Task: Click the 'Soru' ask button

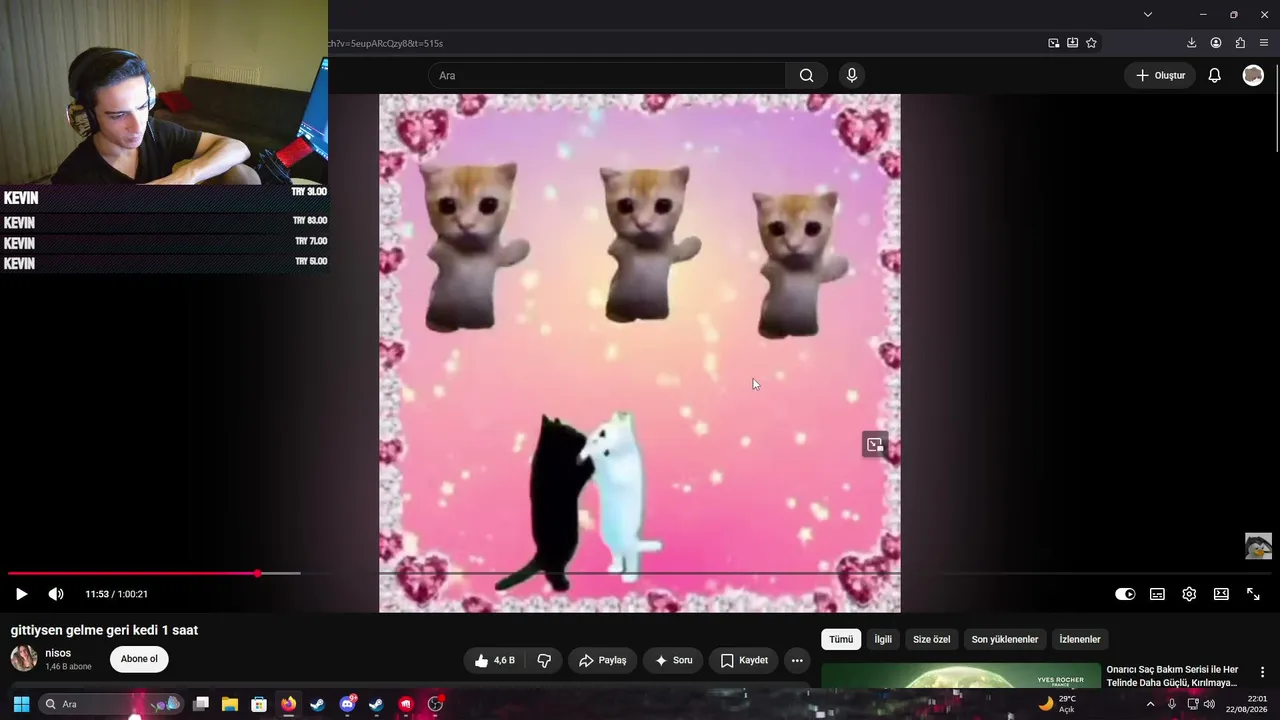Action: (673, 660)
